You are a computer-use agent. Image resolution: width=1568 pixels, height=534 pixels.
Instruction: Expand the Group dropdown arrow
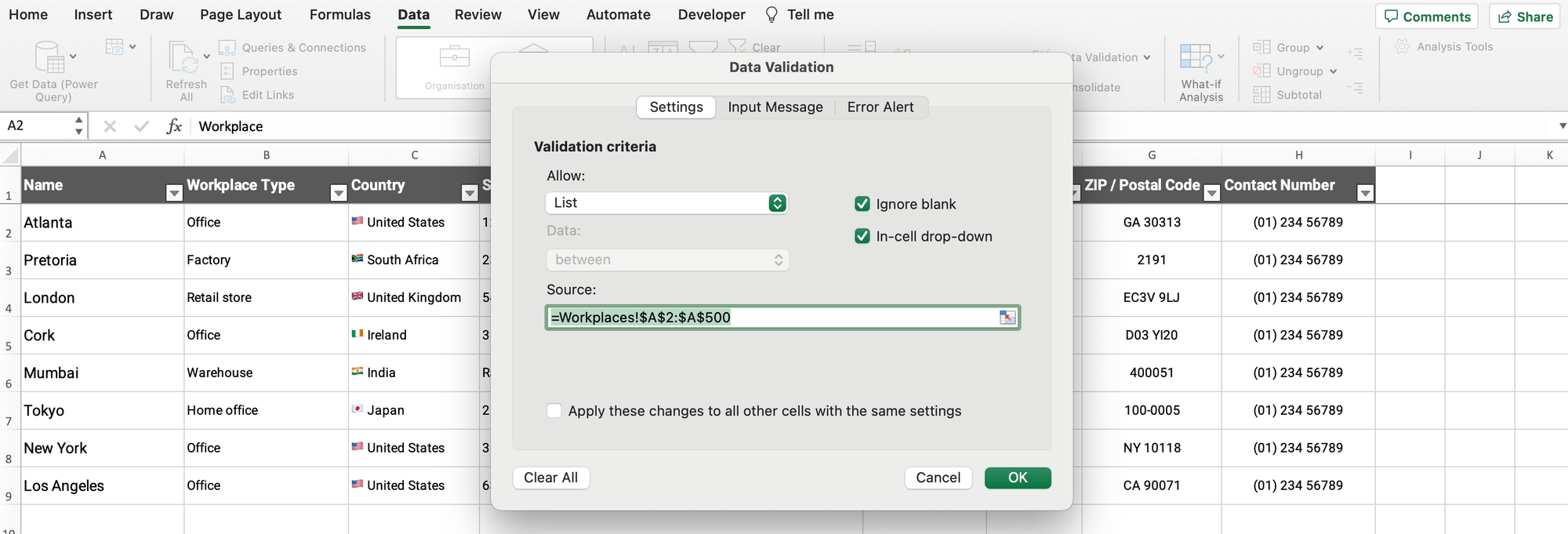click(x=1320, y=48)
